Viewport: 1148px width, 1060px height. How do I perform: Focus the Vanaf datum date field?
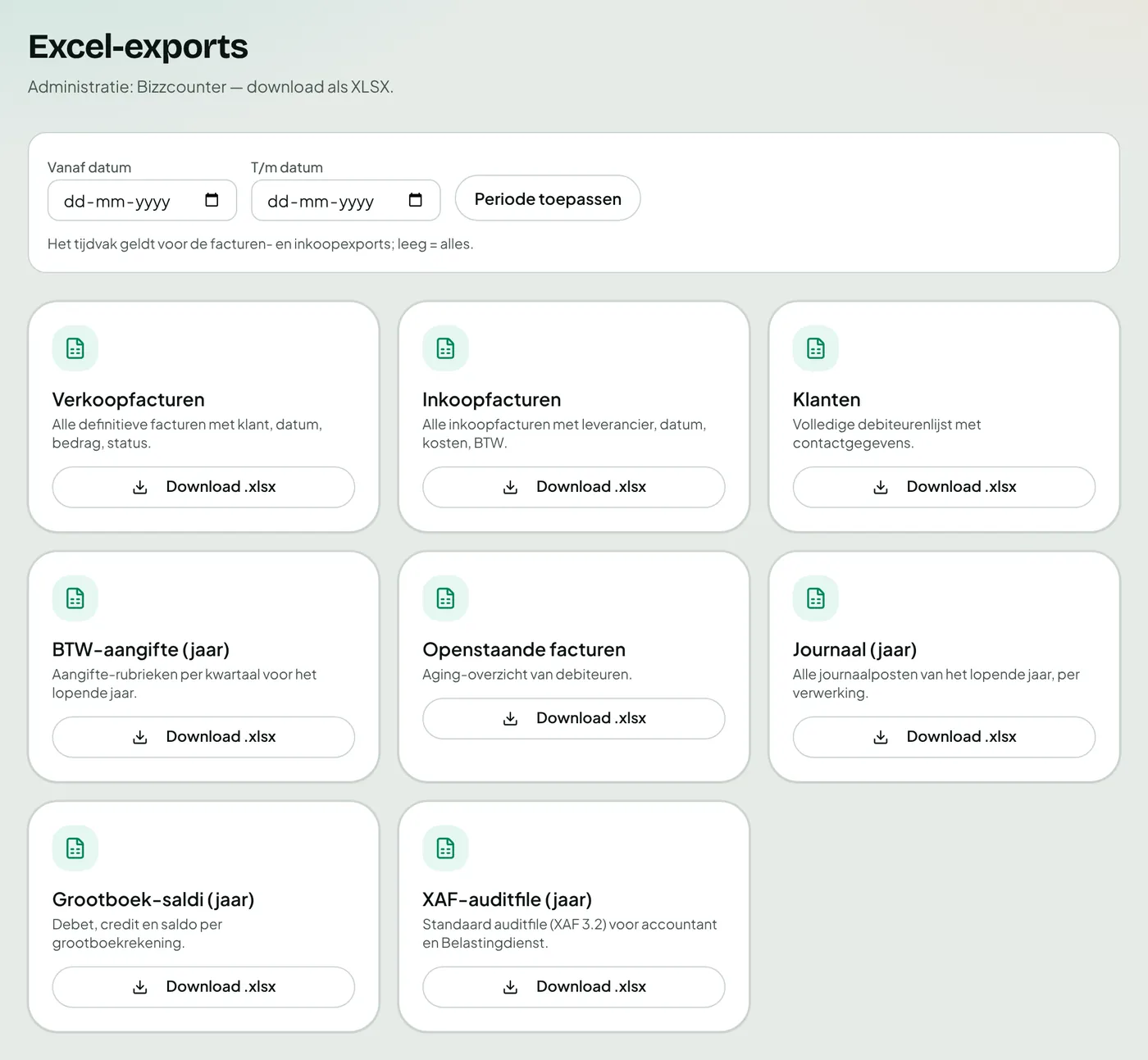(142, 201)
